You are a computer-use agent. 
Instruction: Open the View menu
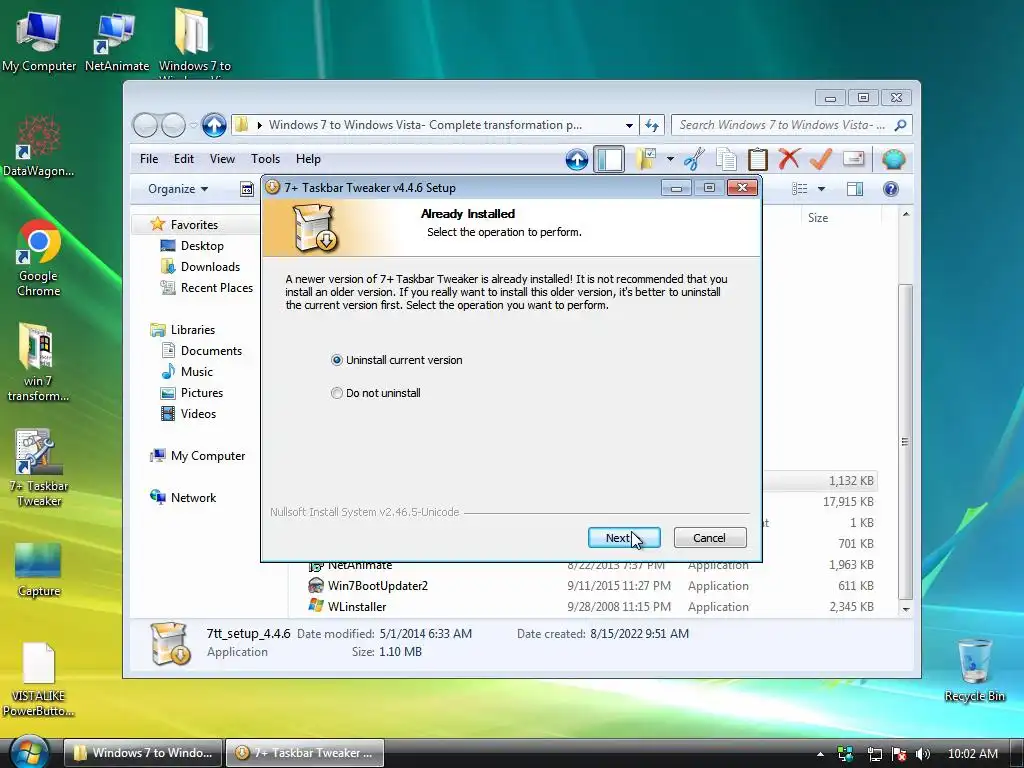(x=222, y=159)
